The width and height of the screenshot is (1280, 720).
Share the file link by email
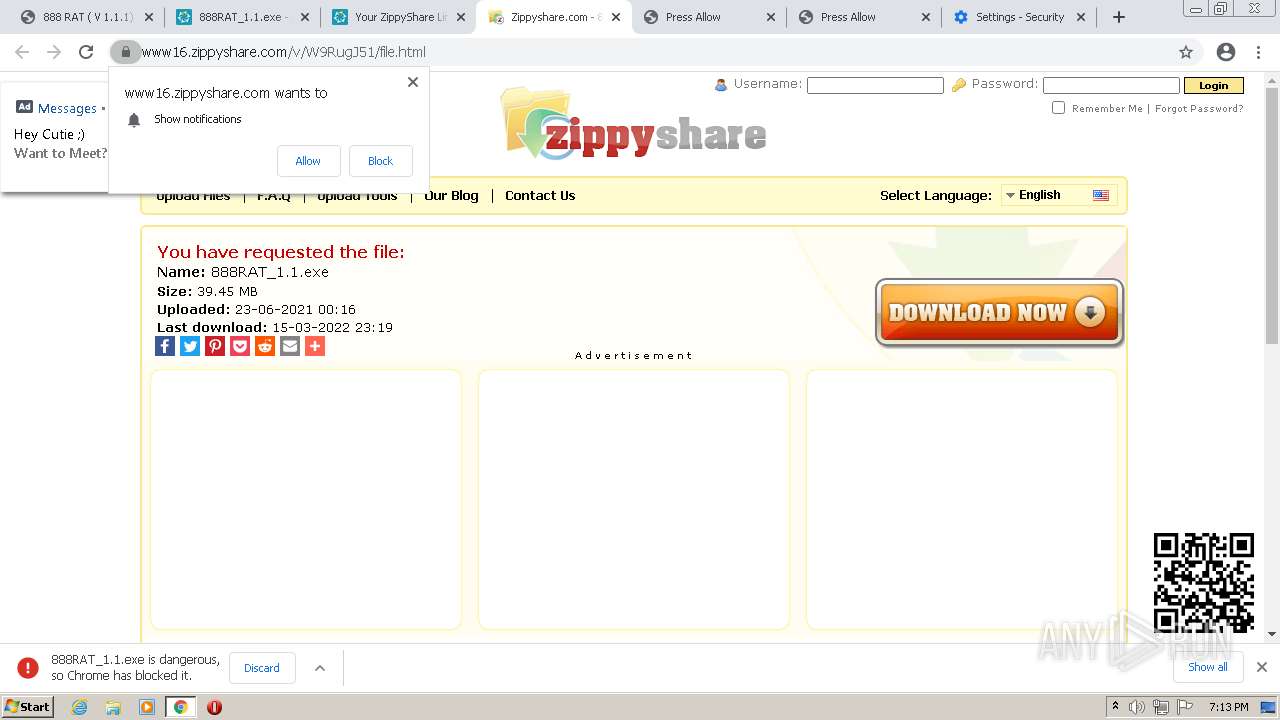click(x=290, y=346)
